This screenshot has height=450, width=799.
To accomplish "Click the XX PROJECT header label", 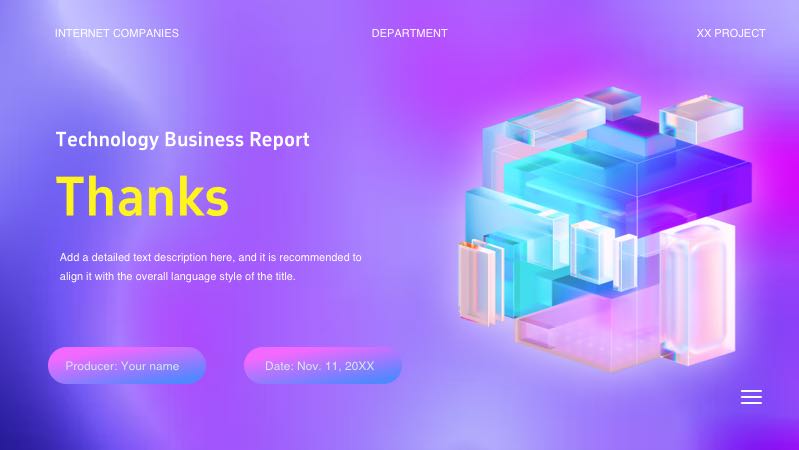I will click(x=730, y=33).
